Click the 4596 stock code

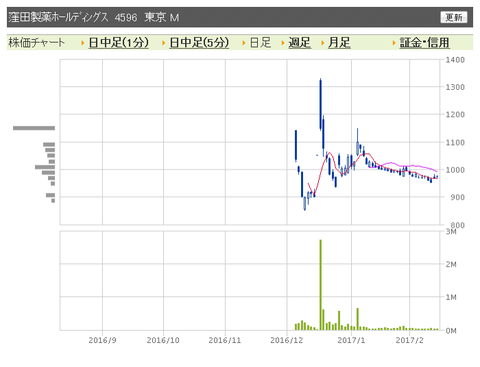[126, 17]
